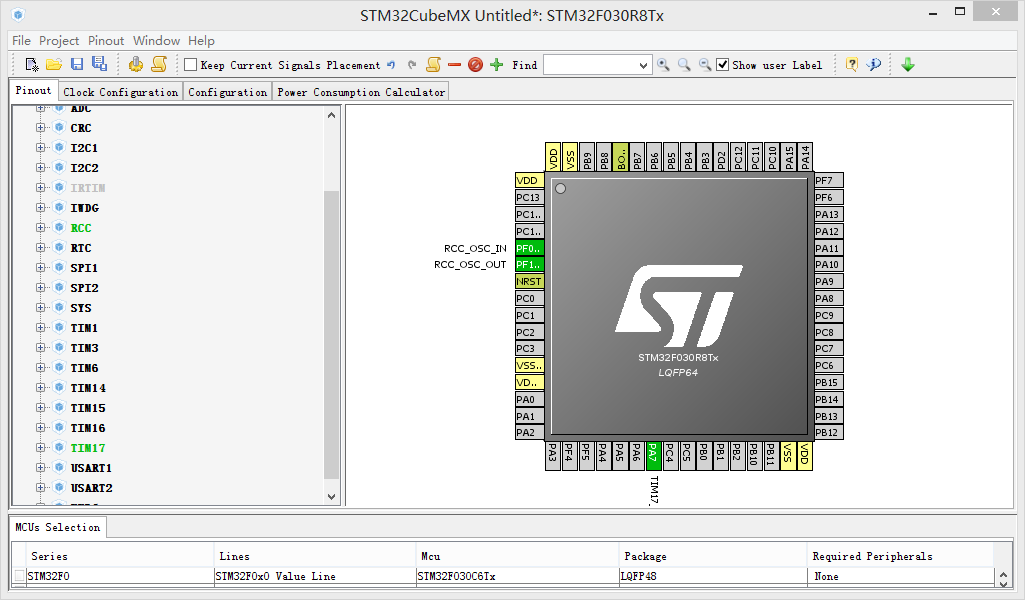
Task: Switch to the Clock Configuration tab
Action: (x=120, y=92)
